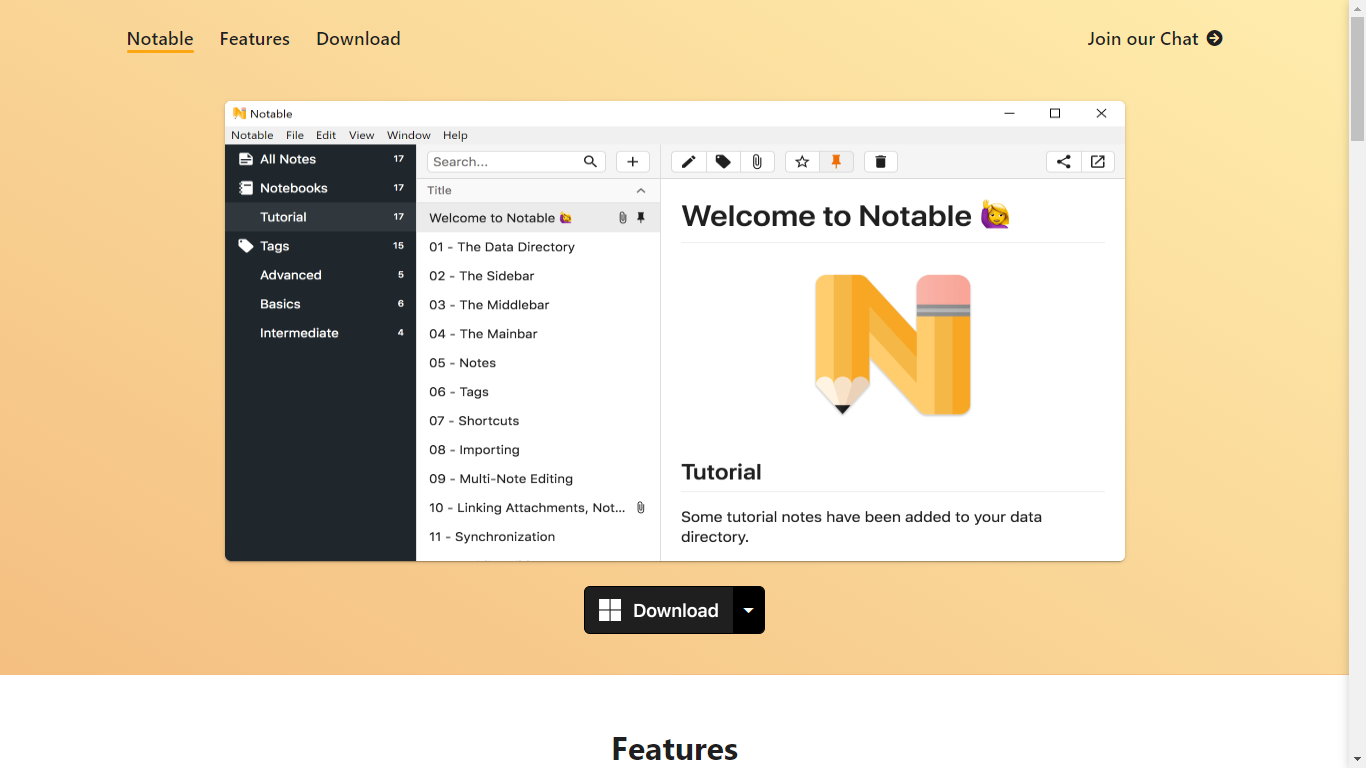Open the Edit menu

tap(326, 135)
